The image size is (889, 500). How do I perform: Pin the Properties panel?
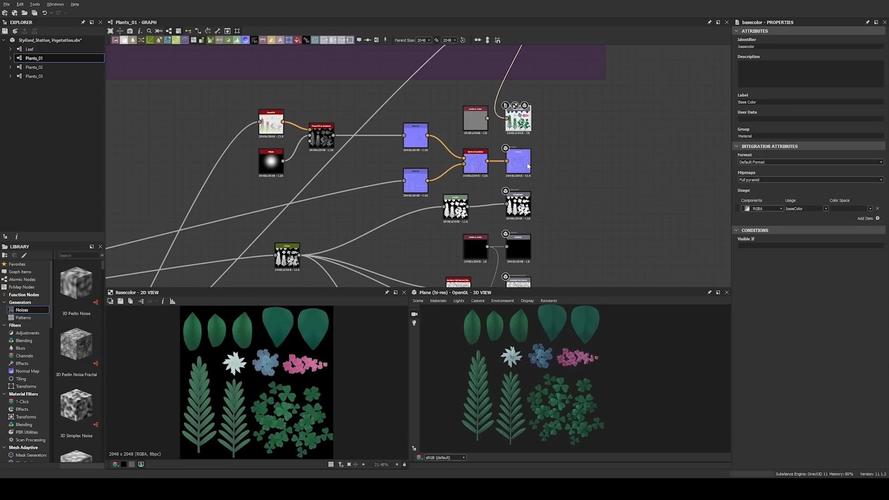pos(867,22)
